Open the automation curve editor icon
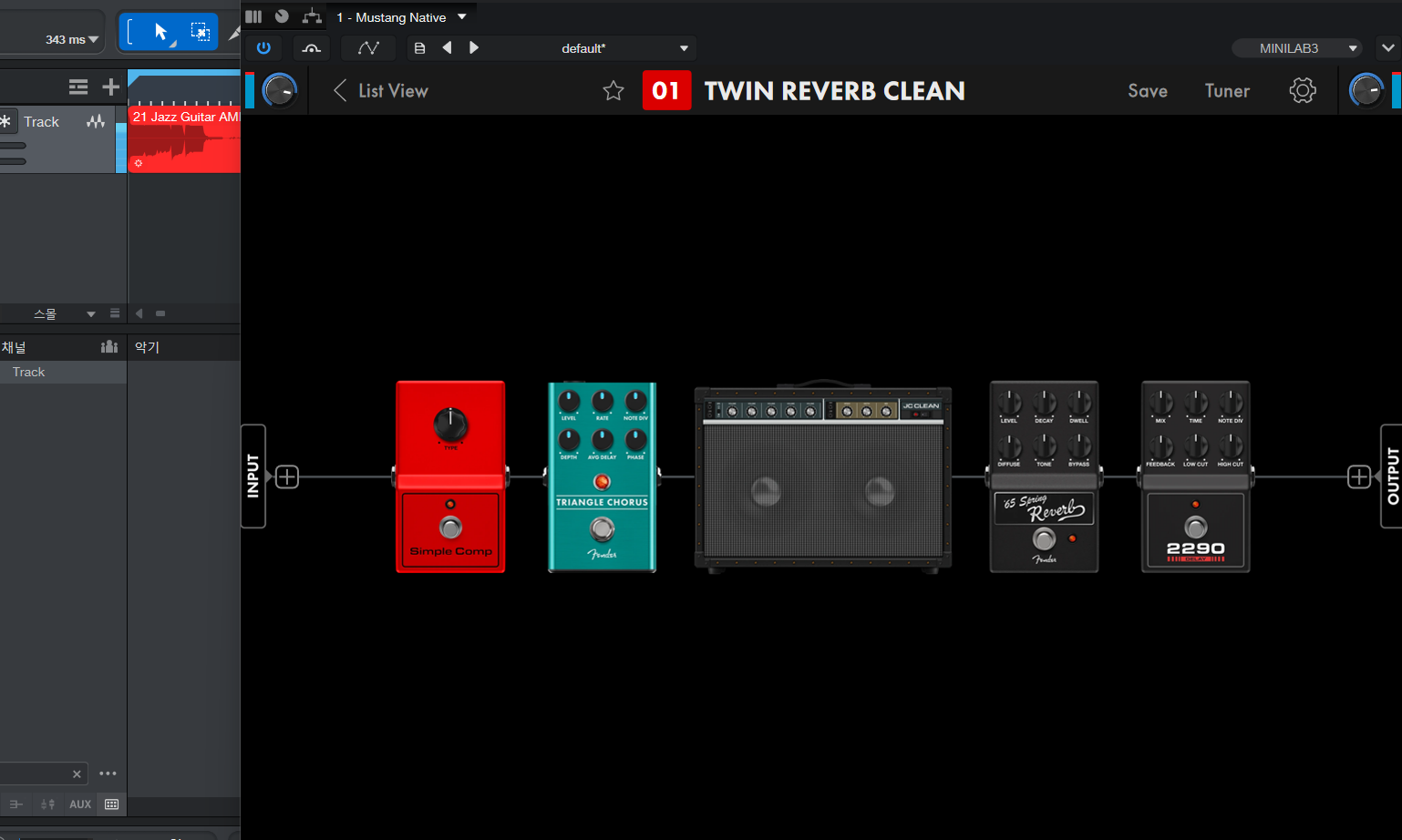 [x=368, y=48]
